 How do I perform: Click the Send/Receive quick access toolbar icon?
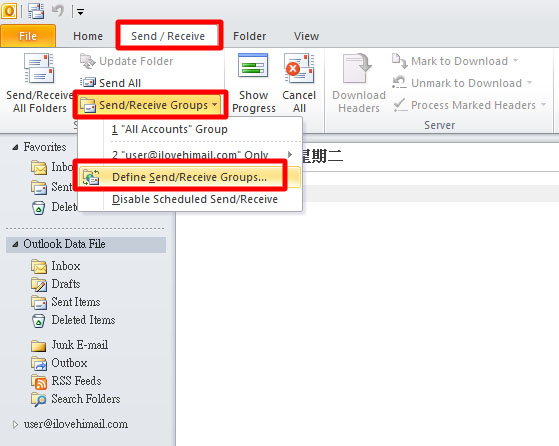[36, 11]
